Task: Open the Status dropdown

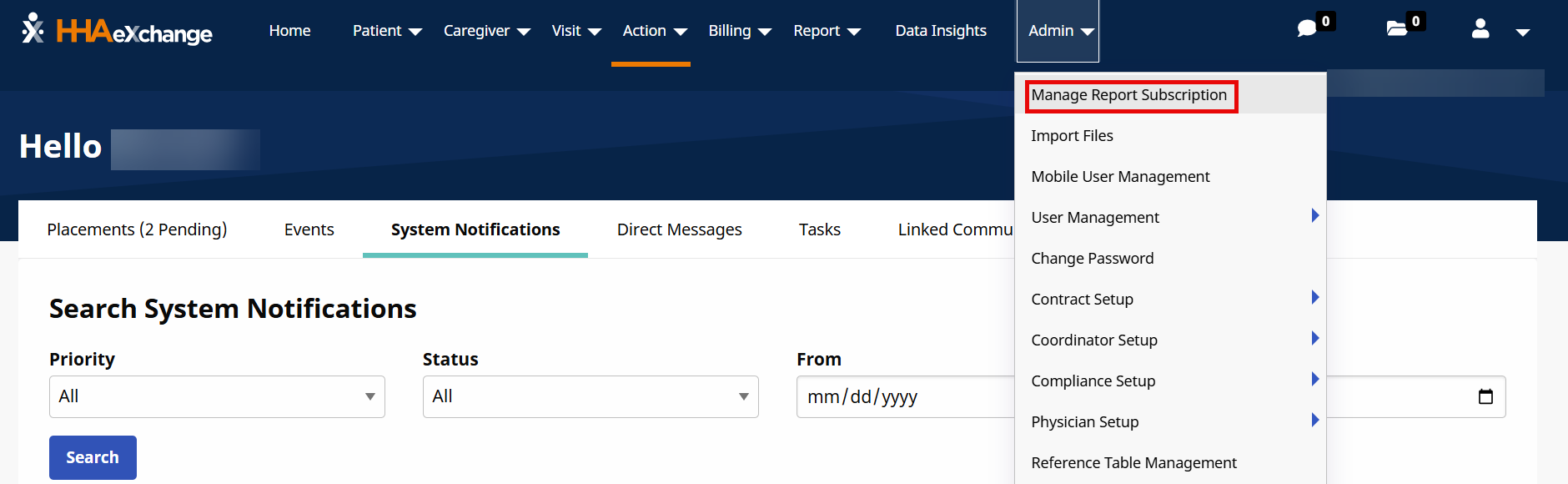Action: [x=591, y=396]
